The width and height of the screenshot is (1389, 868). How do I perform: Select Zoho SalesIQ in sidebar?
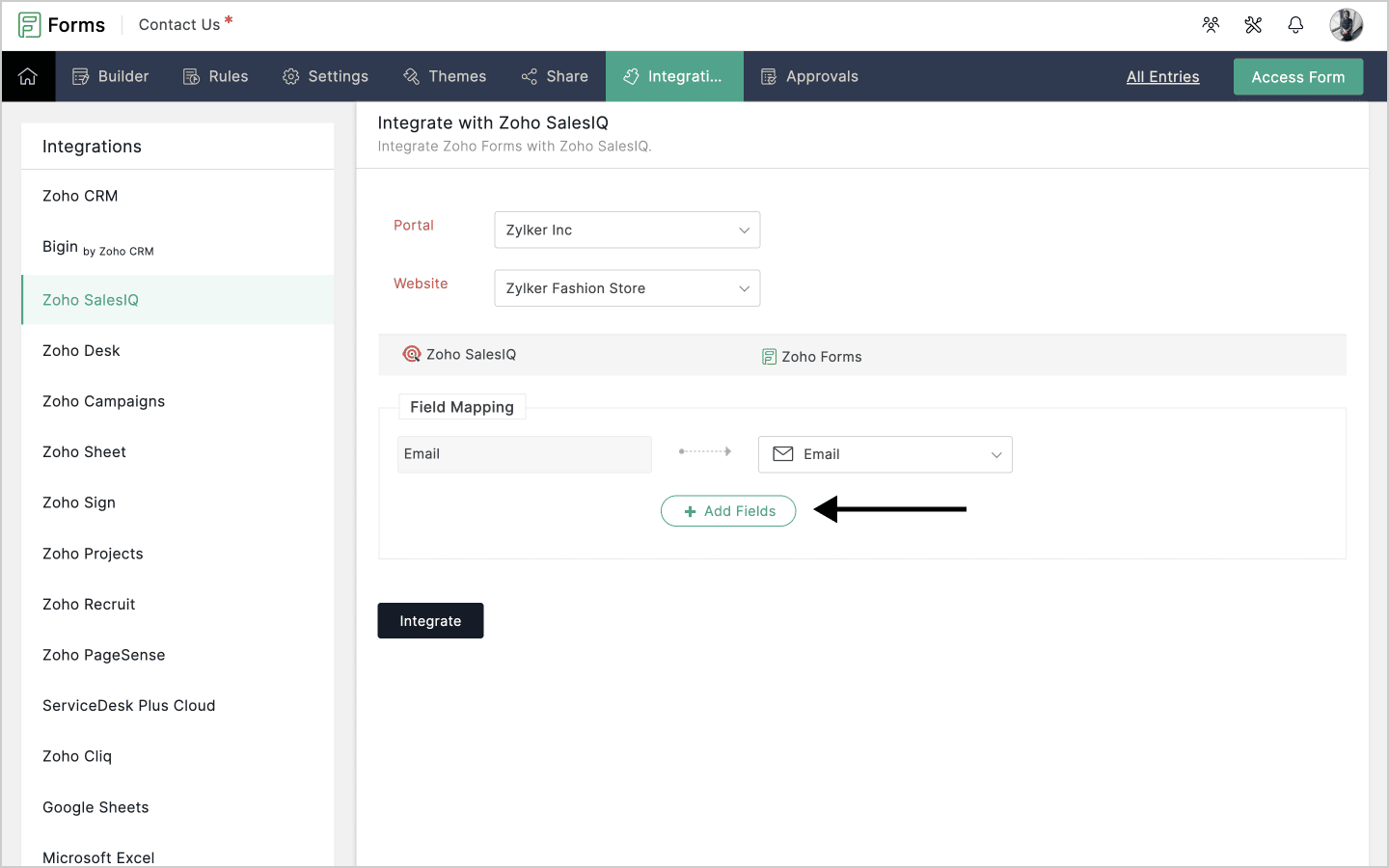(x=177, y=300)
